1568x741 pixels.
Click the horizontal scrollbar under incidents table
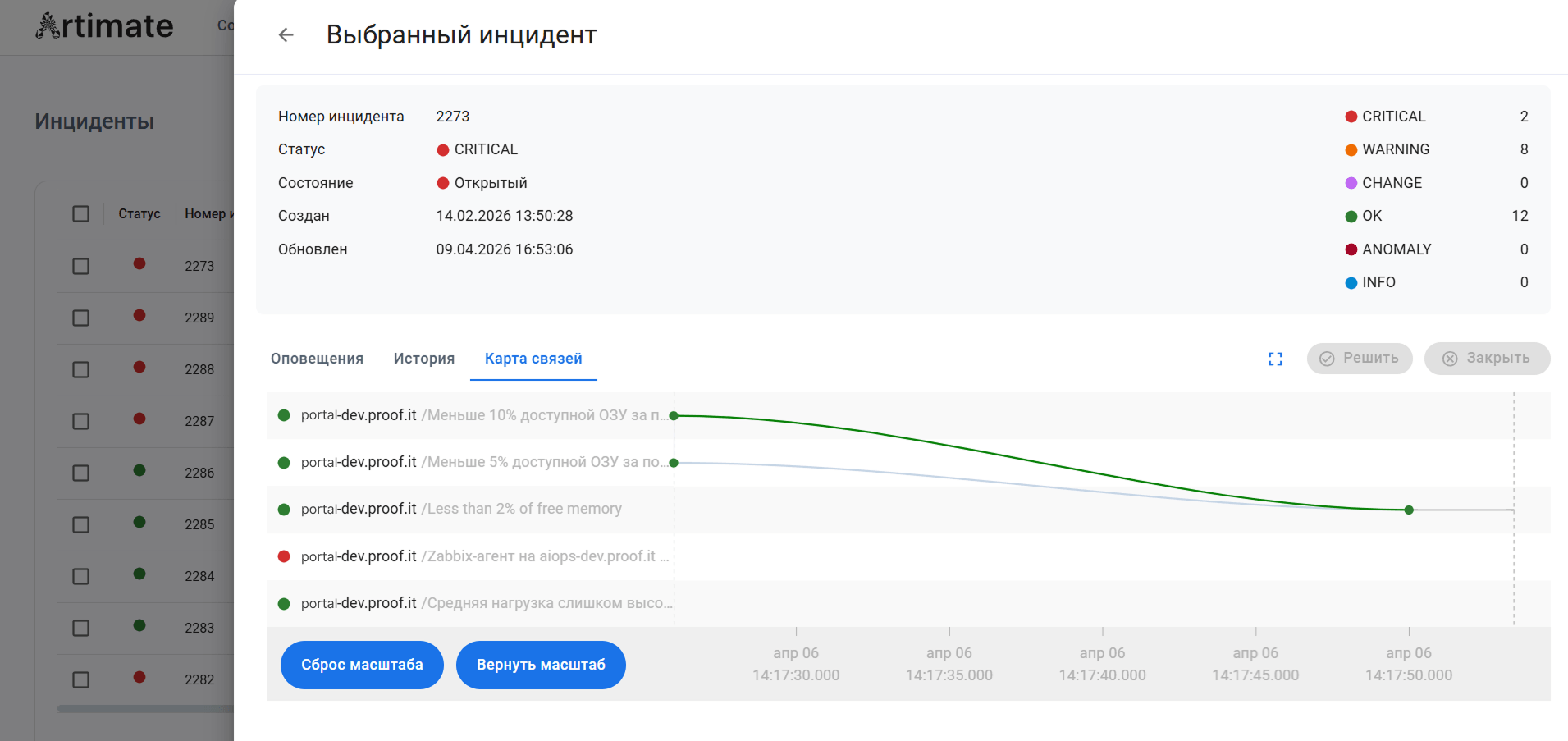point(145,709)
